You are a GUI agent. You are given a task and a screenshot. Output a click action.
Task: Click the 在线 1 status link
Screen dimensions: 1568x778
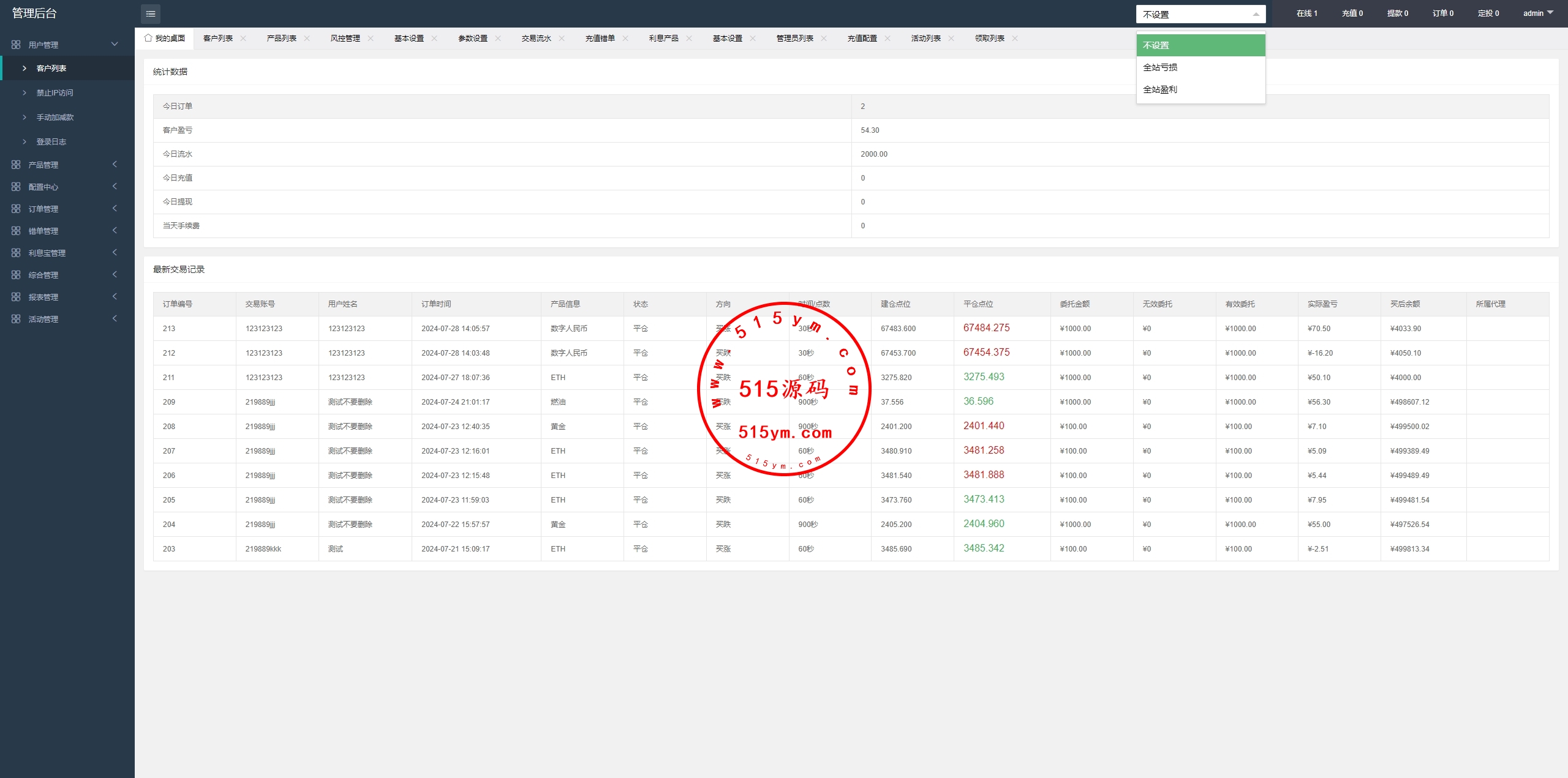tap(1306, 13)
